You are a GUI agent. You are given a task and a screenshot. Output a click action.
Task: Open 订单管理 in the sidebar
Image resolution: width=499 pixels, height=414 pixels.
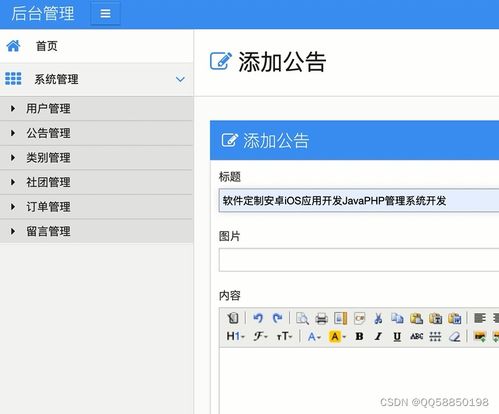[96, 207]
